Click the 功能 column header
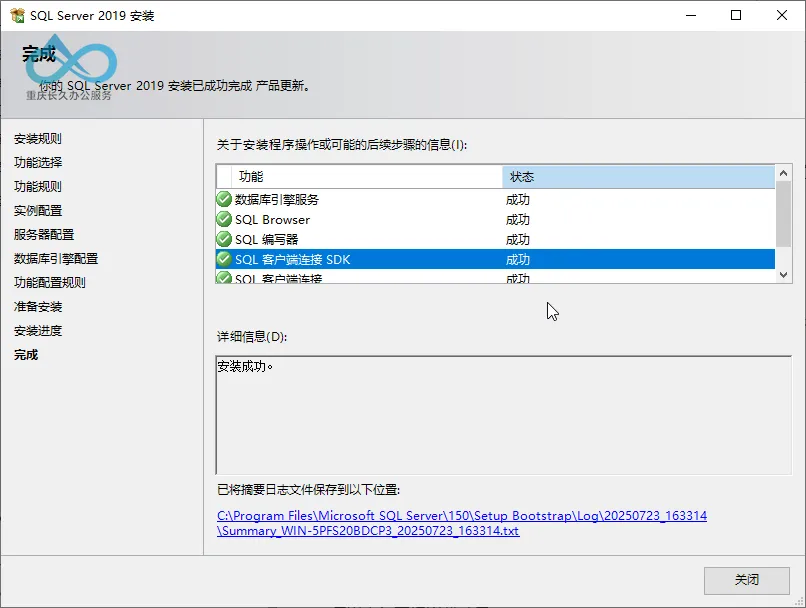 (x=367, y=177)
